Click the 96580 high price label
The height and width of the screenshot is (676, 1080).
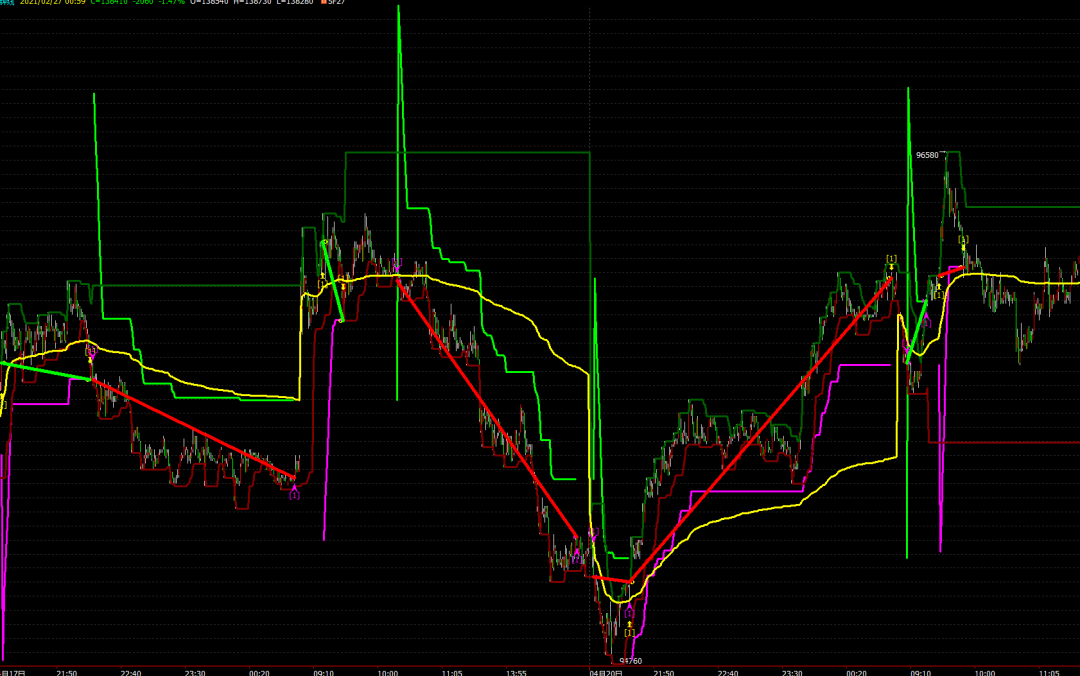click(x=927, y=155)
